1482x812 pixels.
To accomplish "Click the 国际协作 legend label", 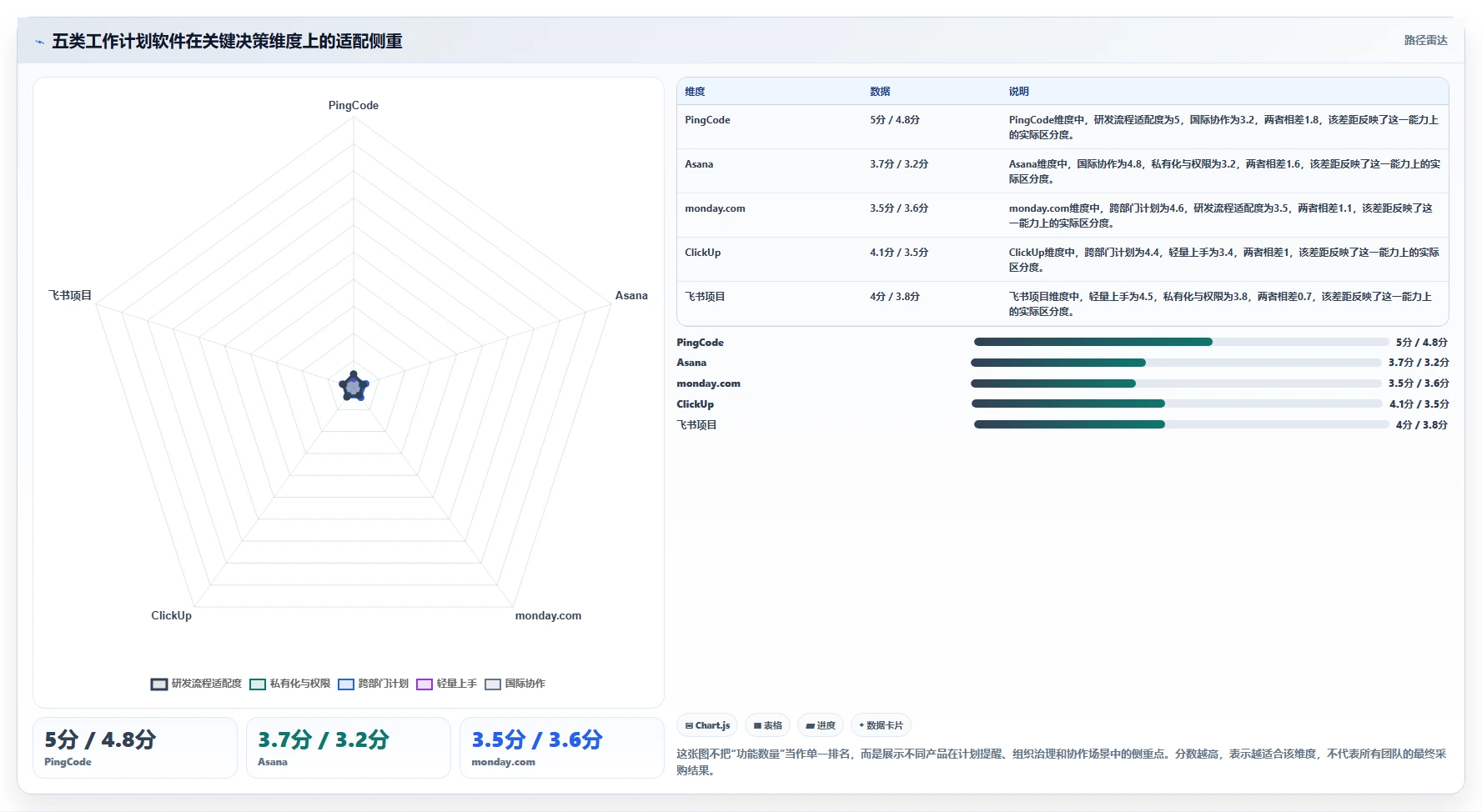I will [525, 684].
